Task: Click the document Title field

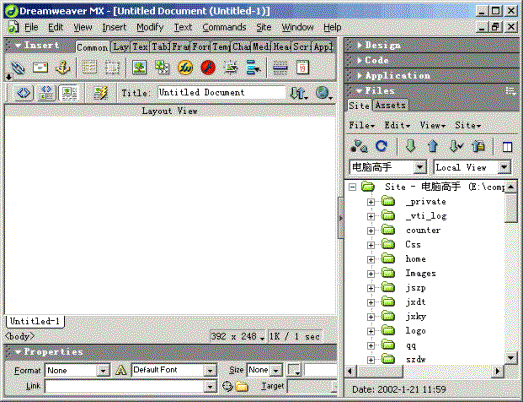Action: 221,92
